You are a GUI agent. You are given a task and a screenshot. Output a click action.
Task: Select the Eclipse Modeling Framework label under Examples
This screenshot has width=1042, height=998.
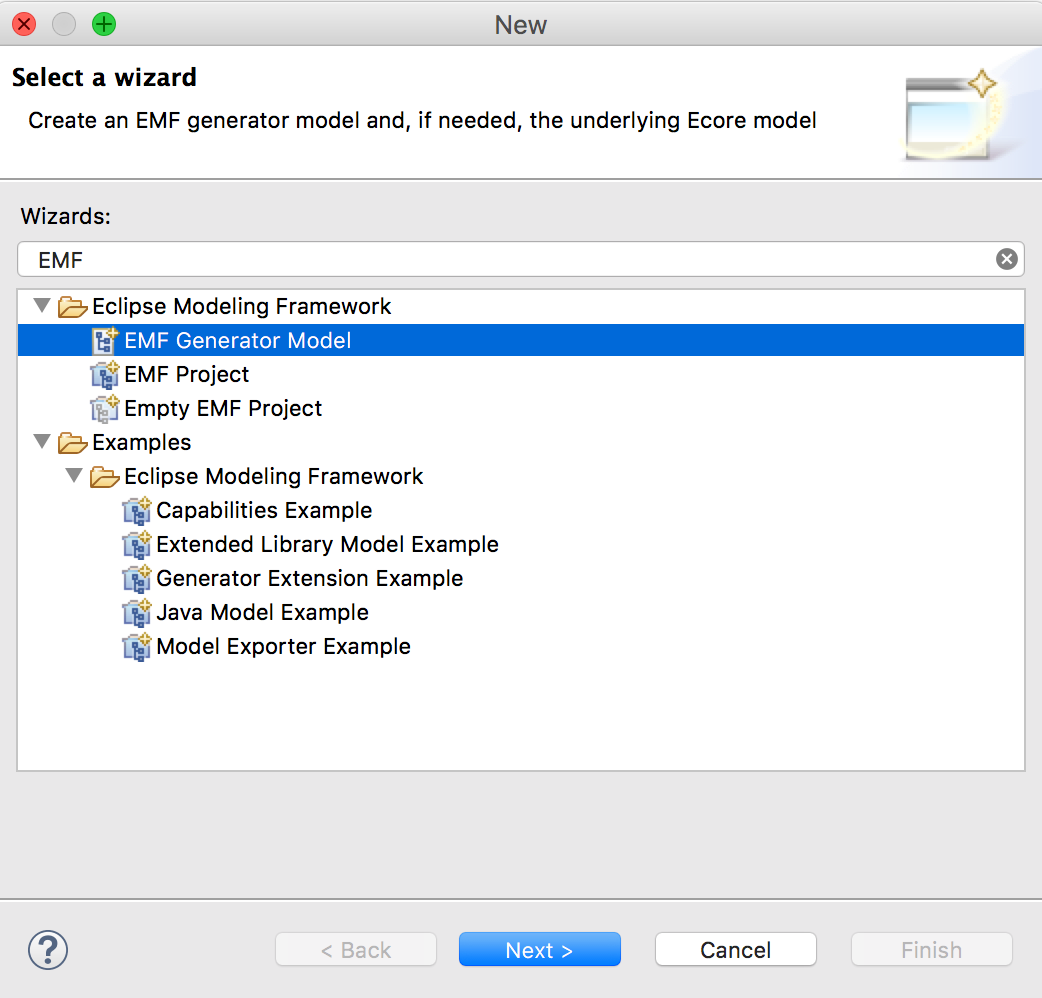click(x=273, y=476)
